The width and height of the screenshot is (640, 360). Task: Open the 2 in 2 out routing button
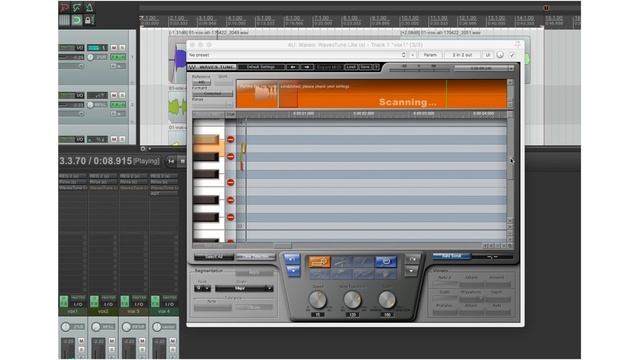[462, 55]
